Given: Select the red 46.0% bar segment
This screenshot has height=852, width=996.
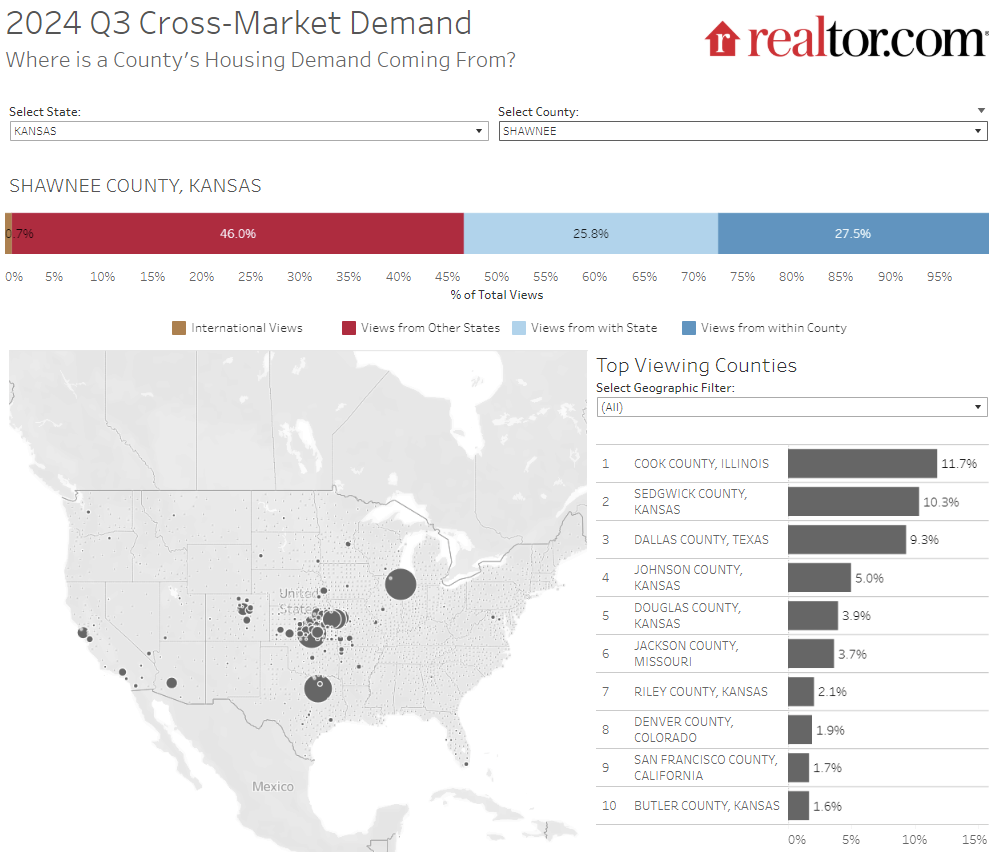Looking at the screenshot, I should (238, 234).
